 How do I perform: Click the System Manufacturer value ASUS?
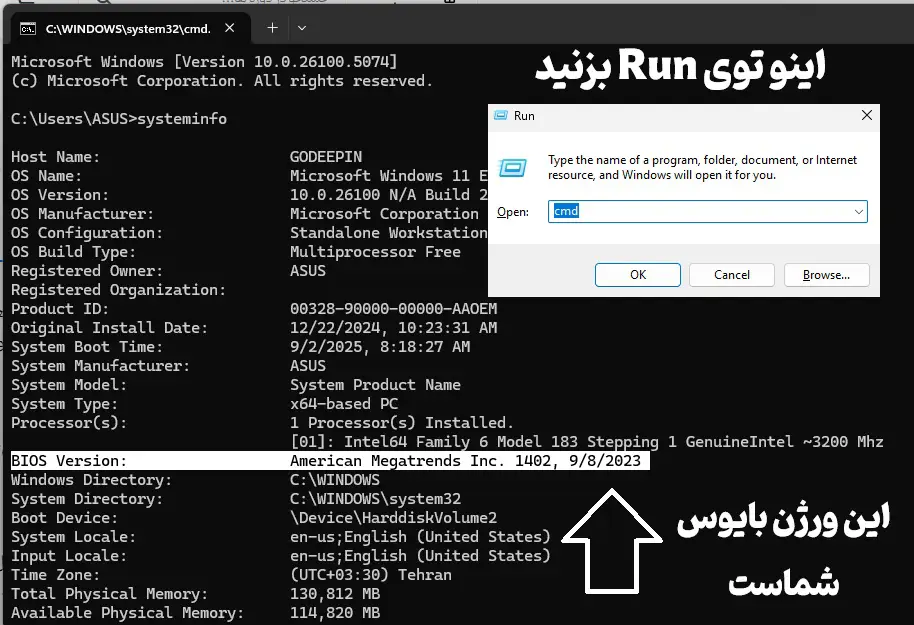click(x=308, y=366)
